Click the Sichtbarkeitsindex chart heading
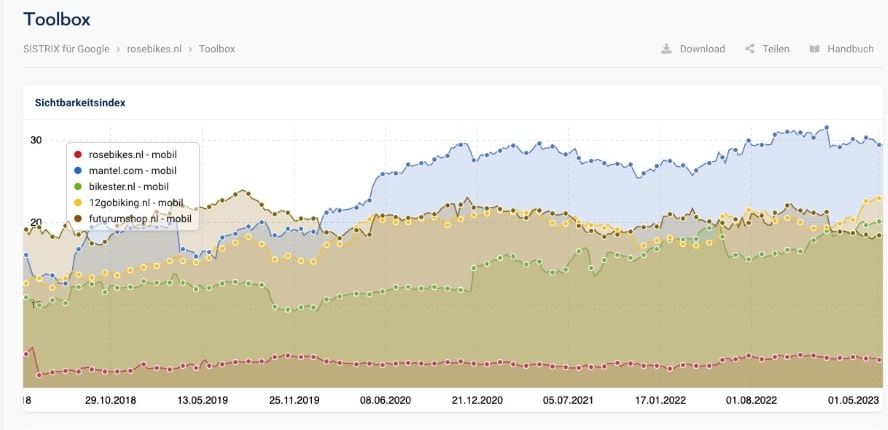The width and height of the screenshot is (888, 430). [80, 103]
